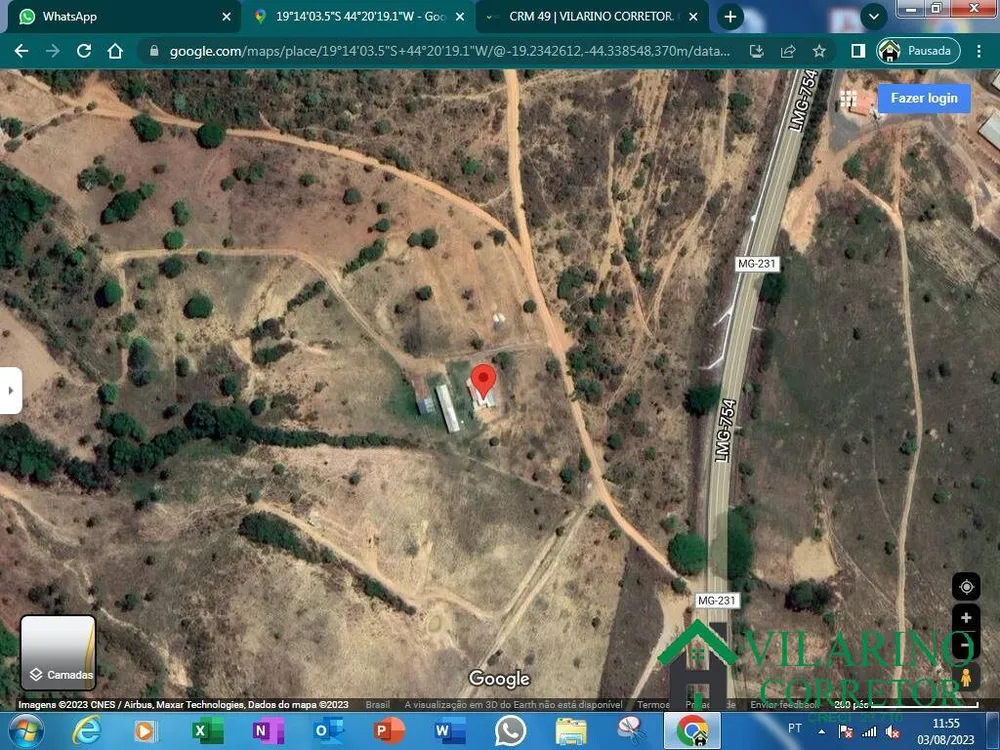Image resolution: width=1000 pixels, height=750 pixels.
Task: Open the Termos footer link
Action: tap(653, 705)
